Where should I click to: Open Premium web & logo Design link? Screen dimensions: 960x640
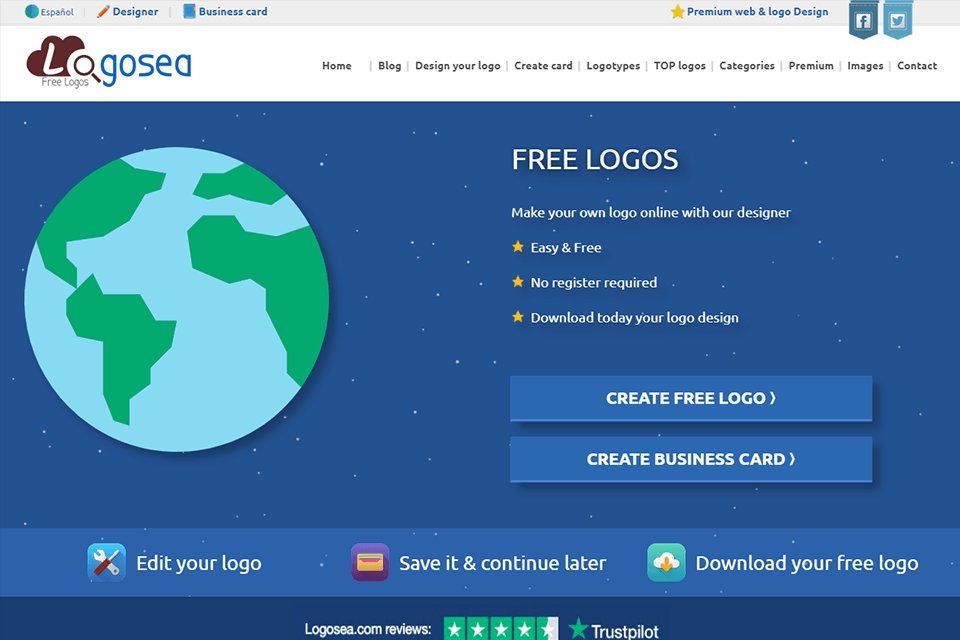pos(757,12)
